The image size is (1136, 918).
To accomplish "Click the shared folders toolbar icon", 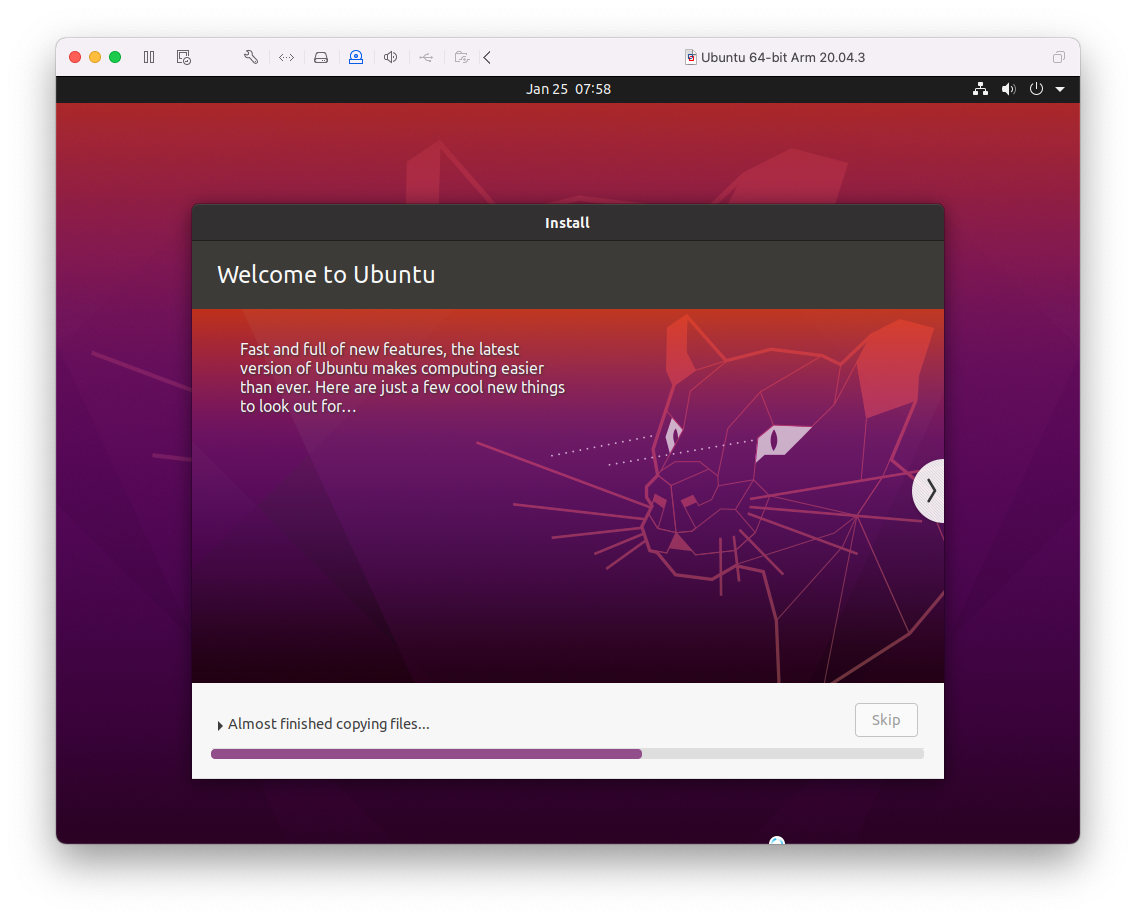I will pos(461,57).
